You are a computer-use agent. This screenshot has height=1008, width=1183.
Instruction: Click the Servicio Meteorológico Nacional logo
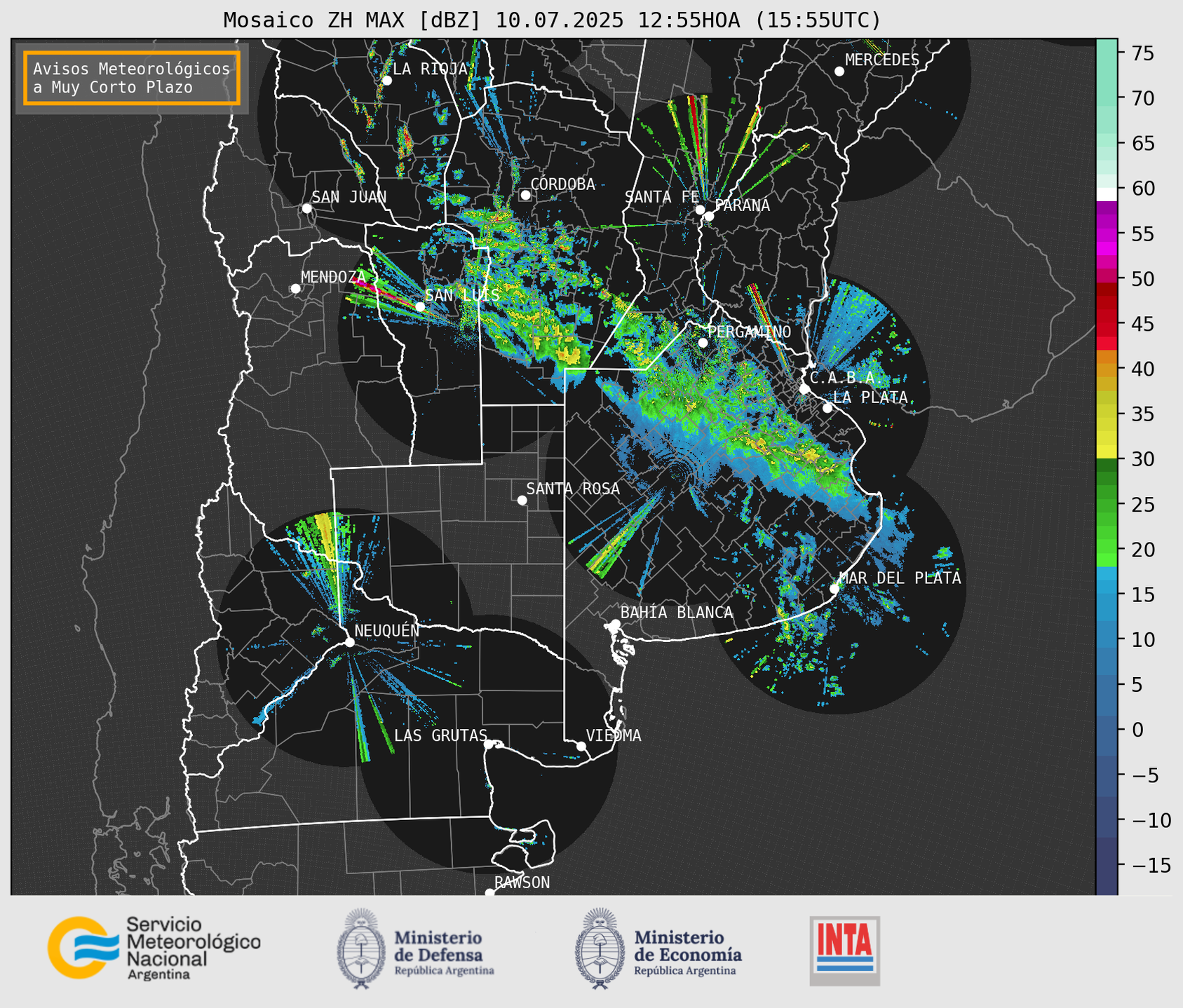point(154,949)
